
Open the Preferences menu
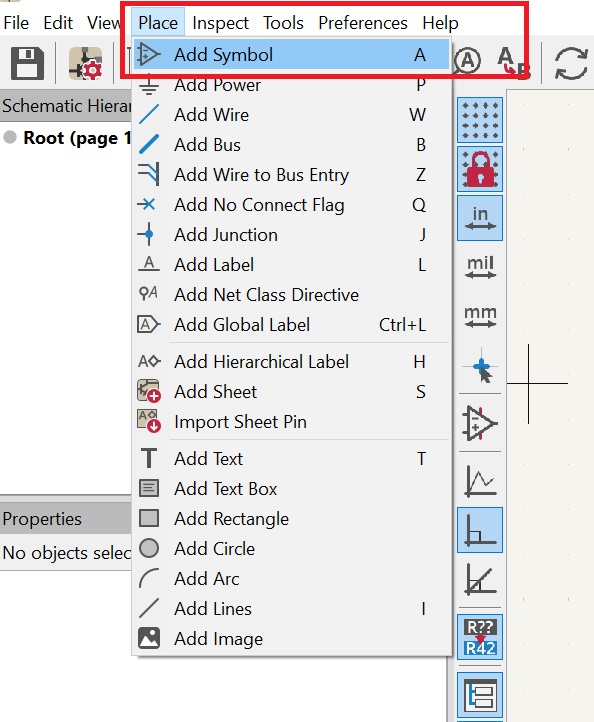[x=363, y=23]
